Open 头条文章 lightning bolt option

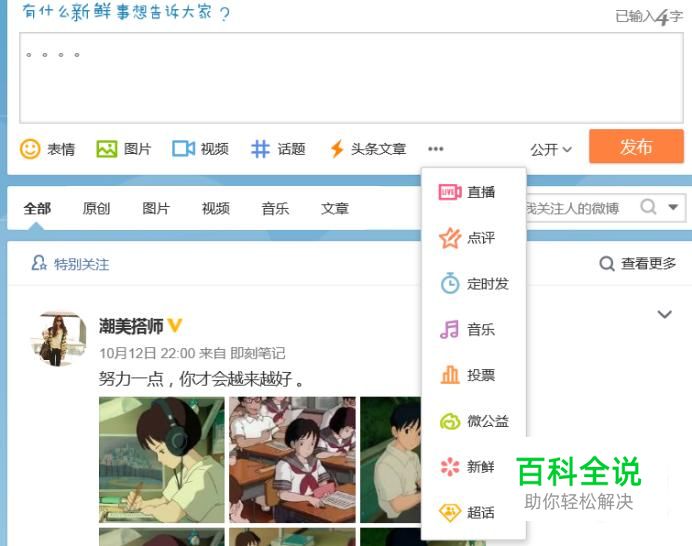(368, 149)
